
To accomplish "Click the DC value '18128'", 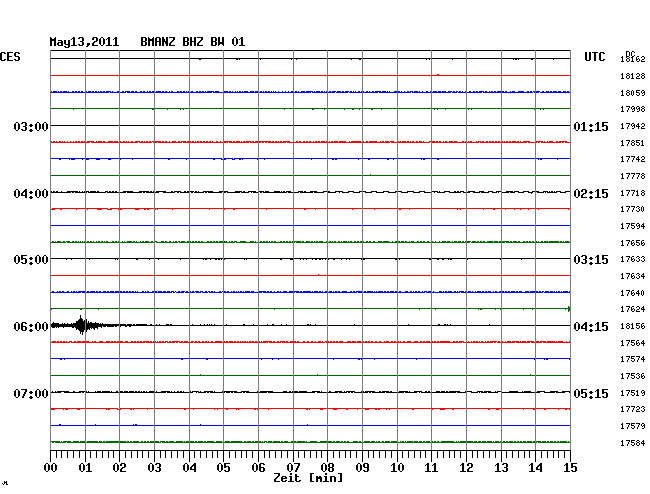I will tap(633, 76).
